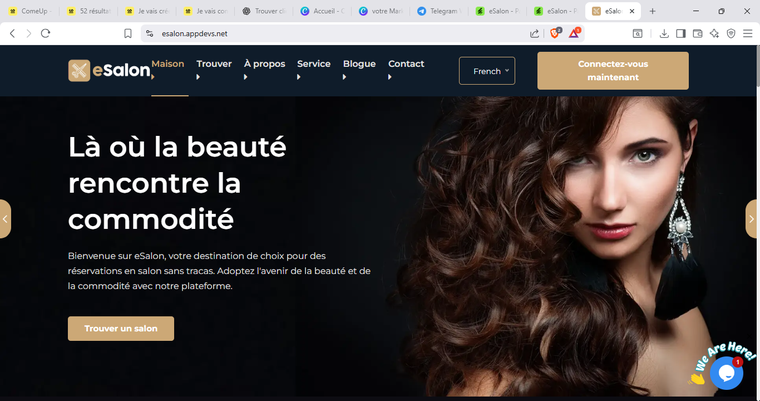The width and height of the screenshot is (760, 401).
Task: Switch to the votre Mari tab
Action: point(381,11)
